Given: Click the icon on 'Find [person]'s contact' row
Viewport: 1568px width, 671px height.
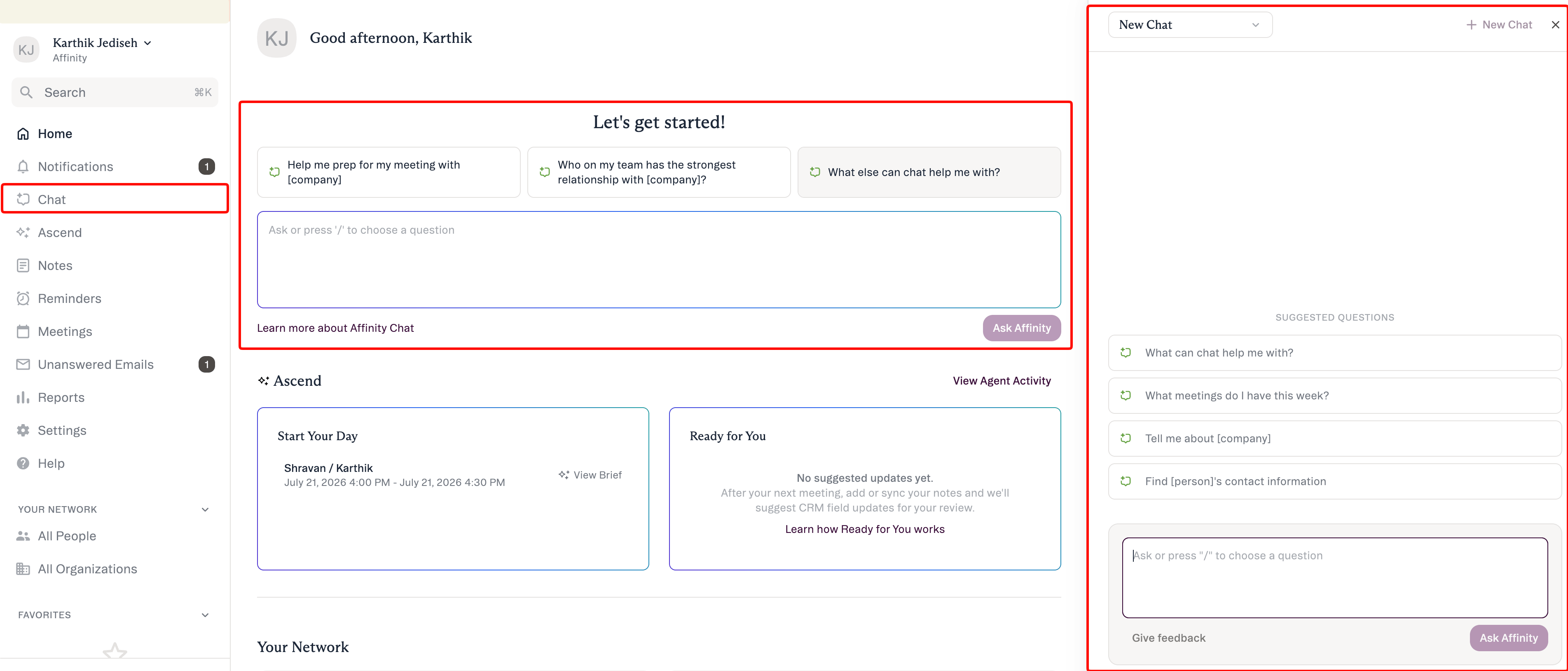Looking at the screenshot, I should click(x=1126, y=481).
